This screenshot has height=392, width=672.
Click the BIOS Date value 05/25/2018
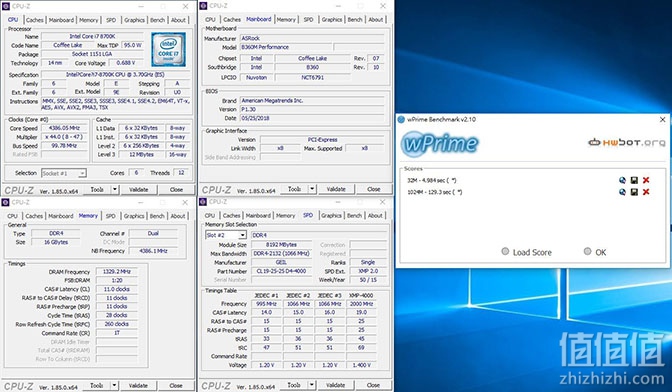pyautogui.click(x=312, y=118)
